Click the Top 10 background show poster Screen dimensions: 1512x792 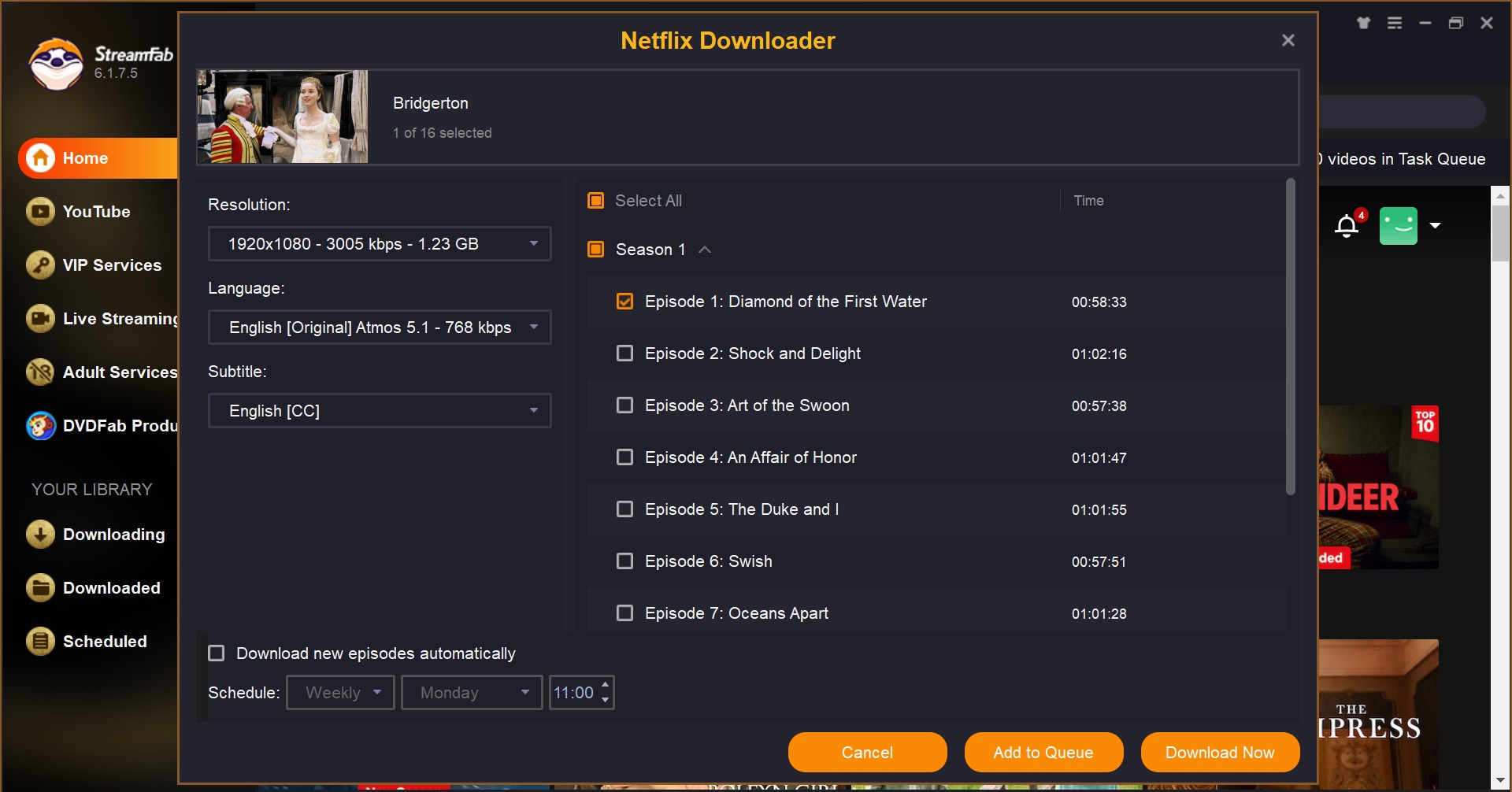pyautogui.click(x=1378, y=487)
